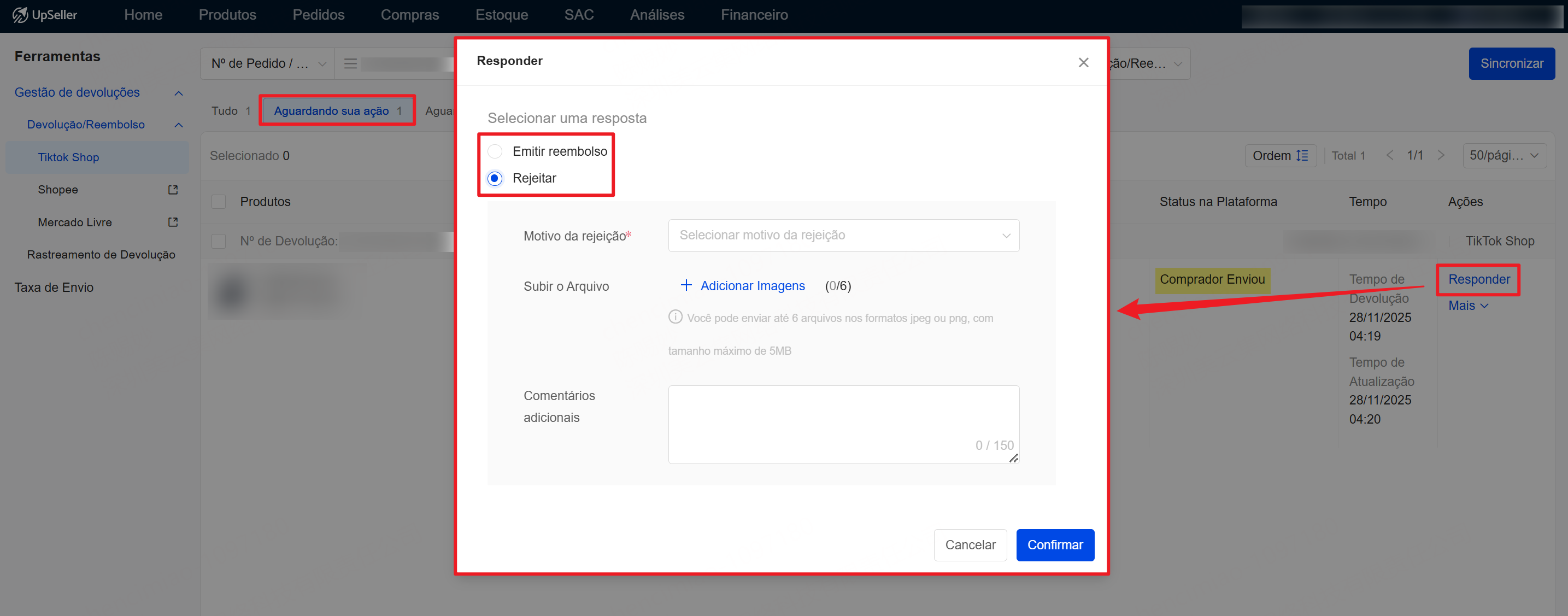Click the UpSeller logo icon
Image resolution: width=1568 pixels, height=616 pixels.
click(x=20, y=15)
